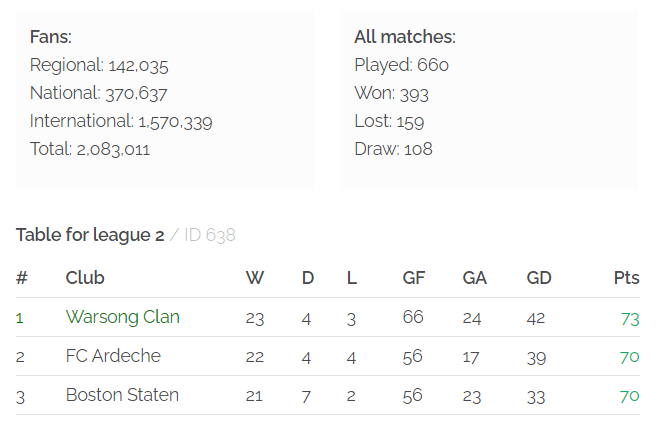Viewport: 669px width, 422px height.
Task: Select Boston Staten in the table
Action: (122, 395)
